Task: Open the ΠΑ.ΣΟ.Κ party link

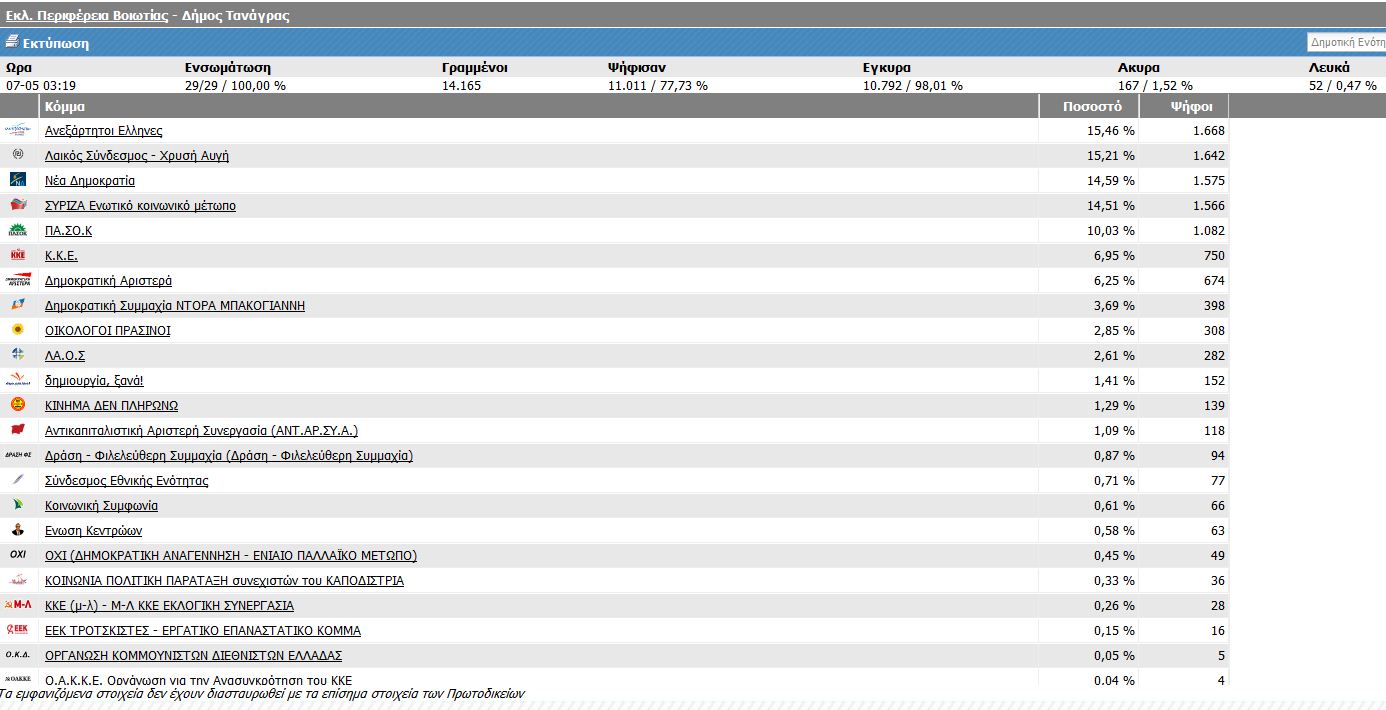Action: (69, 231)
